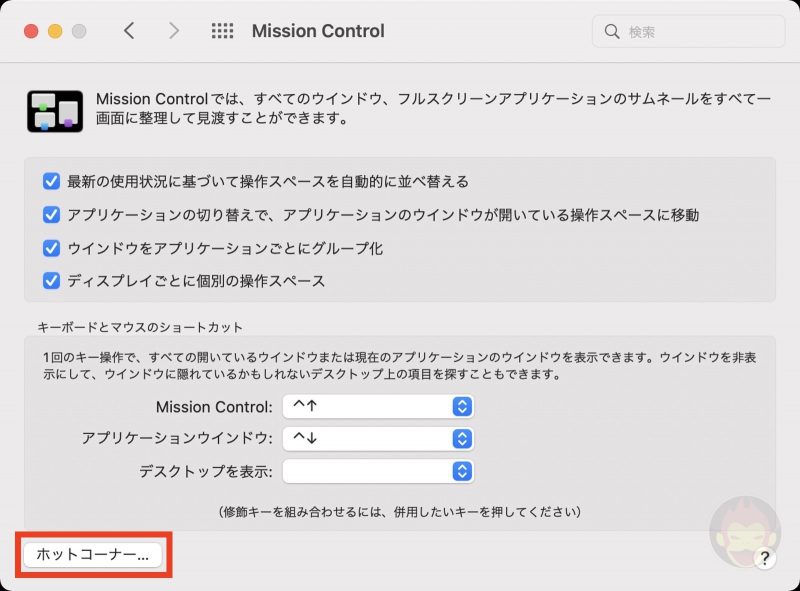Click the back navigation chevron
The height and width of the screenshot is (591, 800).
click(x=129, y=31)
